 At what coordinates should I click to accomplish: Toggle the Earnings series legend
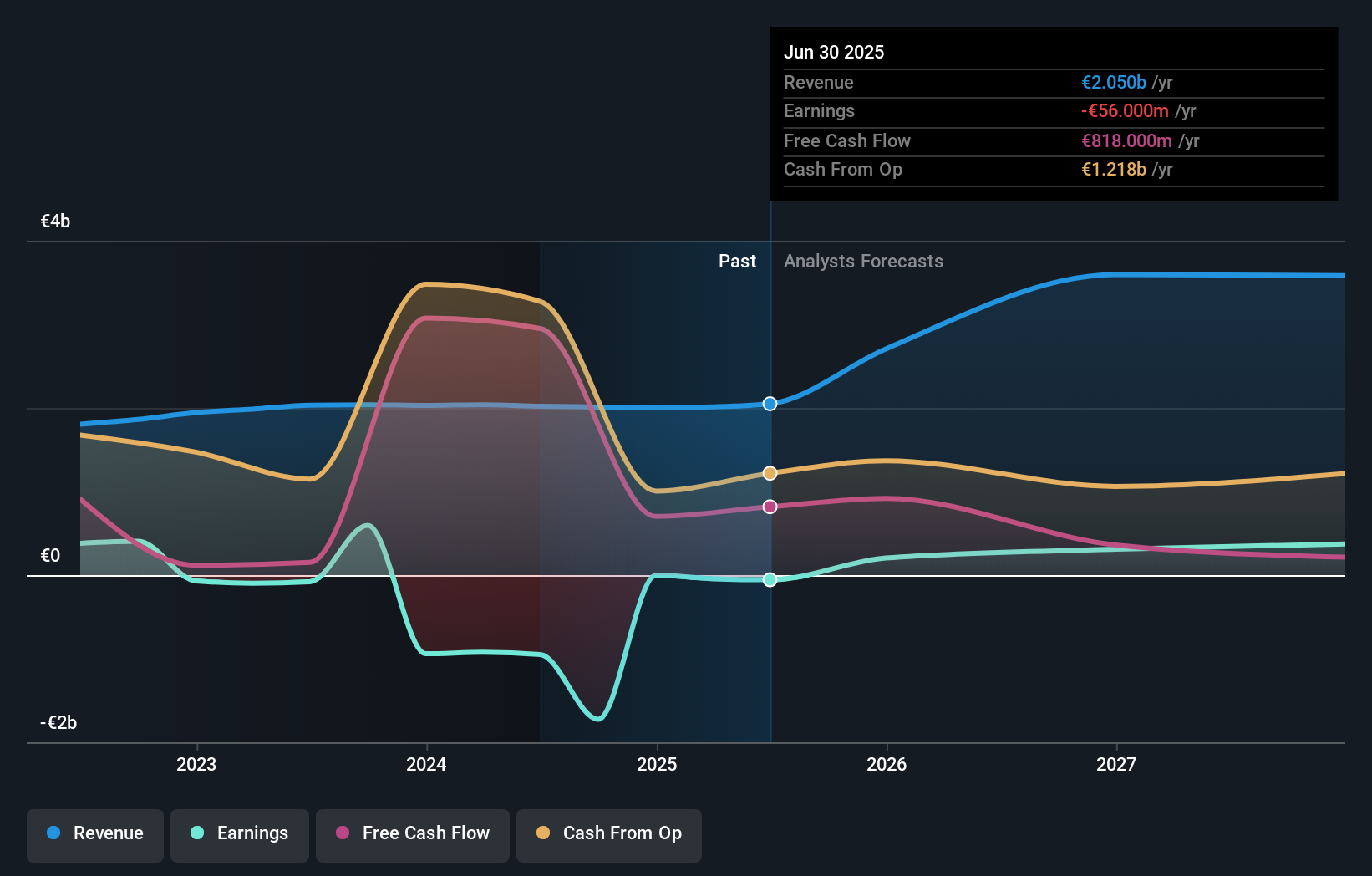[240, 835]
